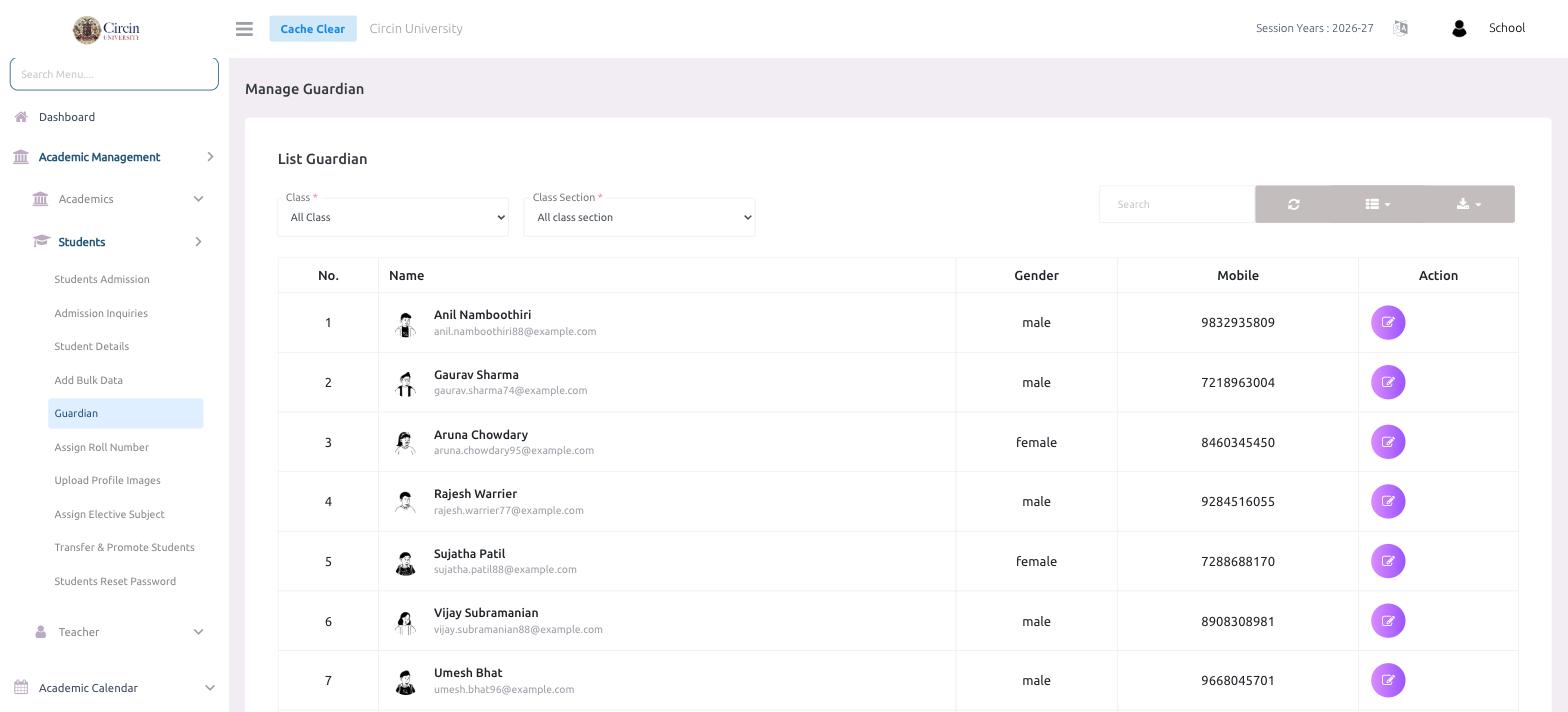The height and width of the screenshot is (712, 1568).
Task: Sort by the Mobile column header
Action: (1238, 275)
